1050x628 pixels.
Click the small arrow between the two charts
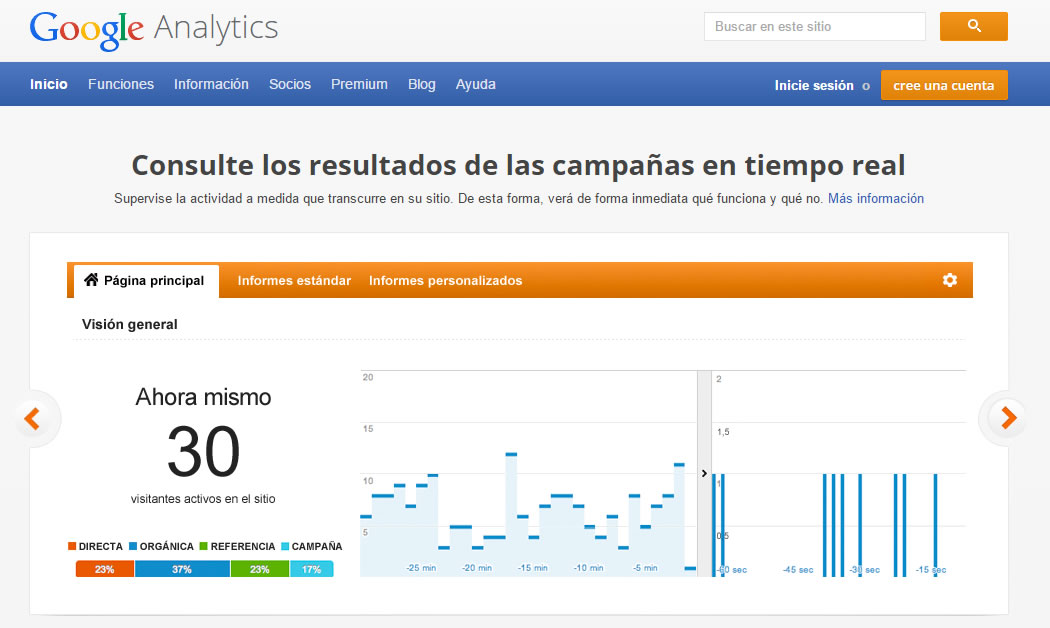[x=703, y=473]
